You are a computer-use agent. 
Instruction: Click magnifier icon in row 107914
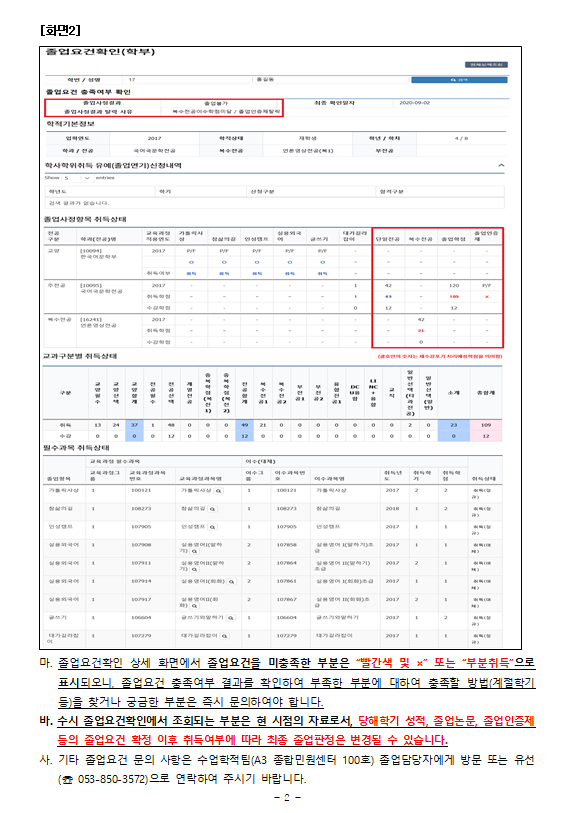pos(231,582)
